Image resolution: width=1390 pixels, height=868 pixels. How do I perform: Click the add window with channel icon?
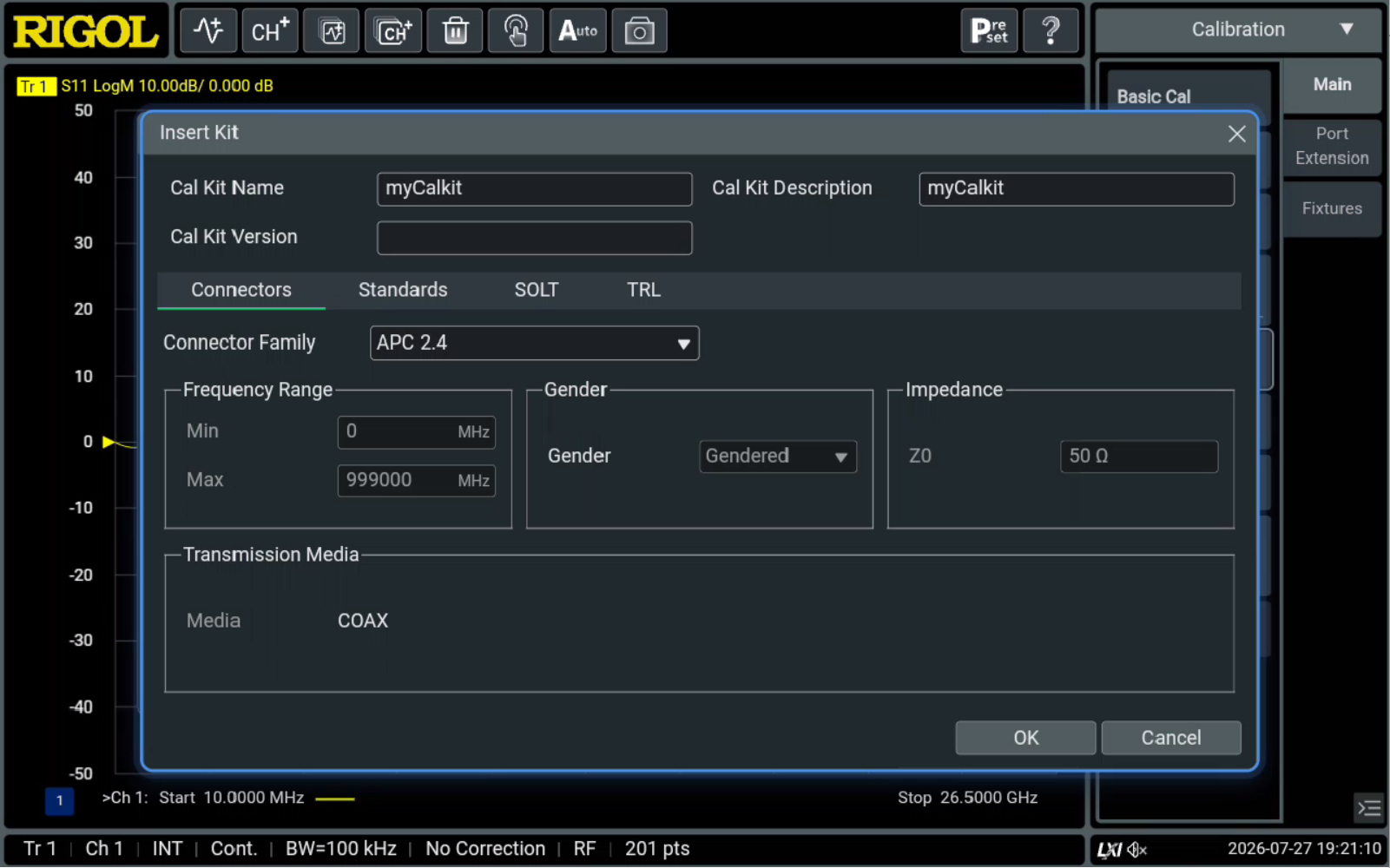393,31
